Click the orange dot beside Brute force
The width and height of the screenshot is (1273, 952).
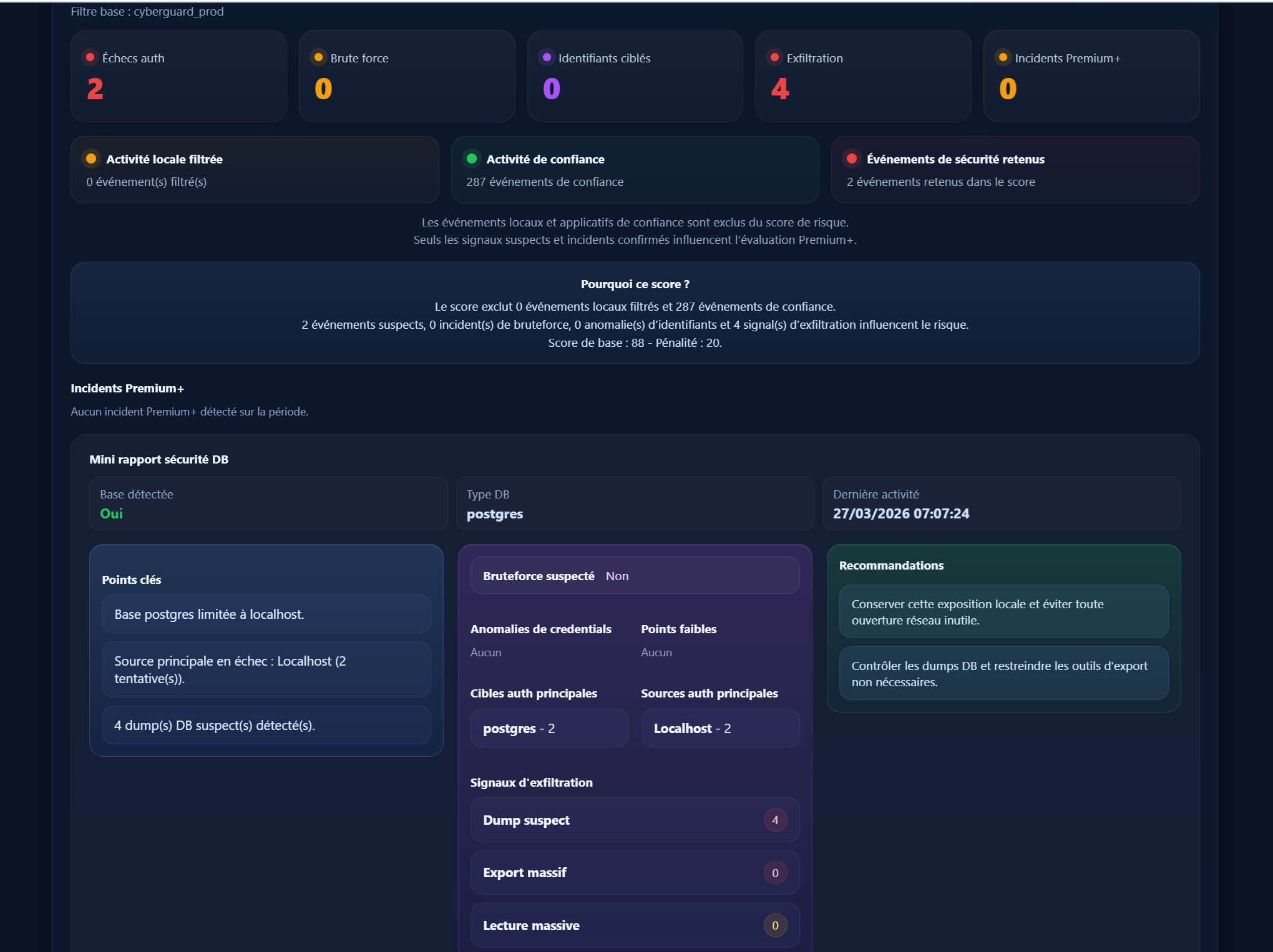point(318,57)
